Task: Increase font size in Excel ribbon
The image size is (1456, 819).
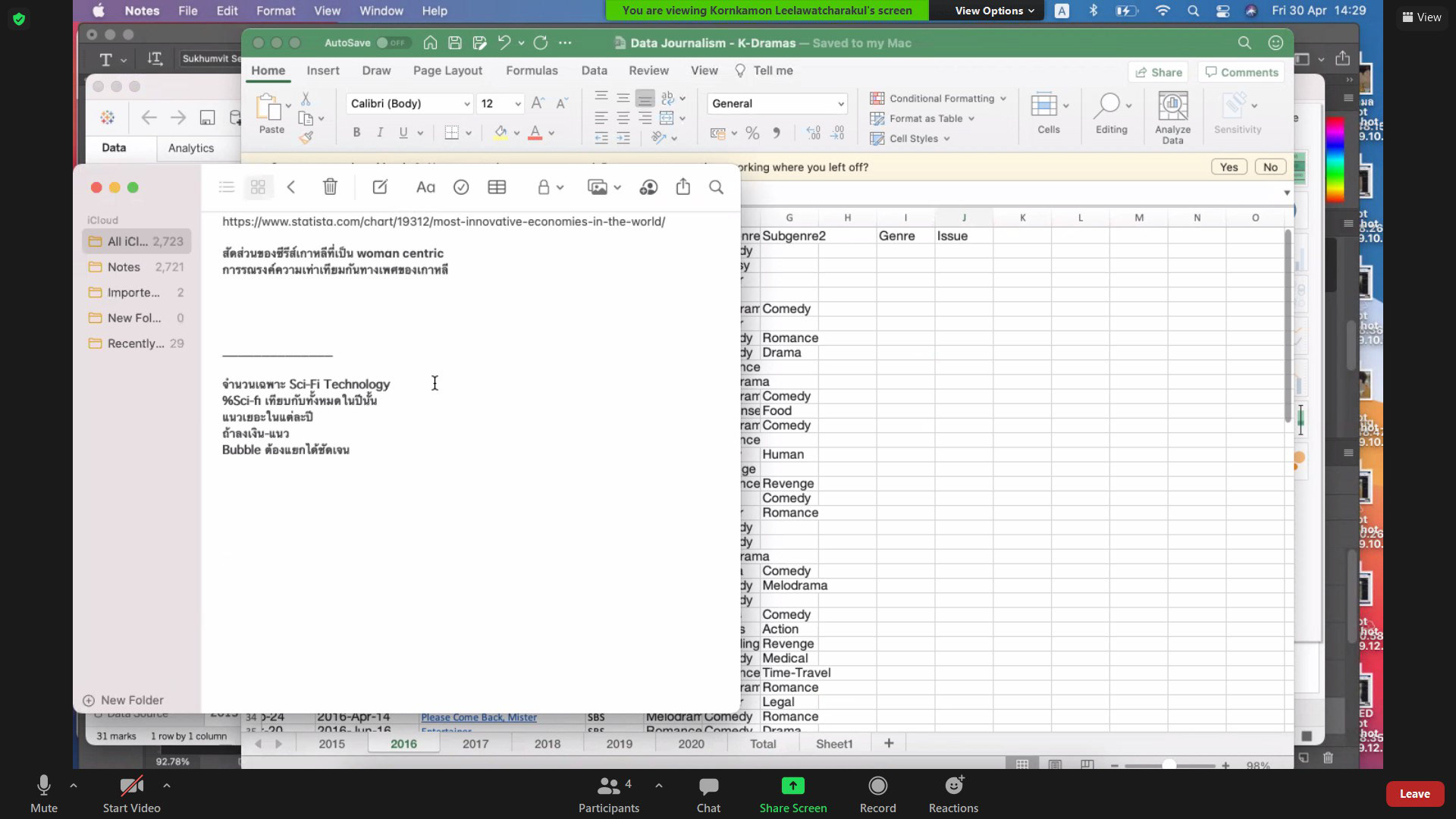Action: (x=538, y=103)
